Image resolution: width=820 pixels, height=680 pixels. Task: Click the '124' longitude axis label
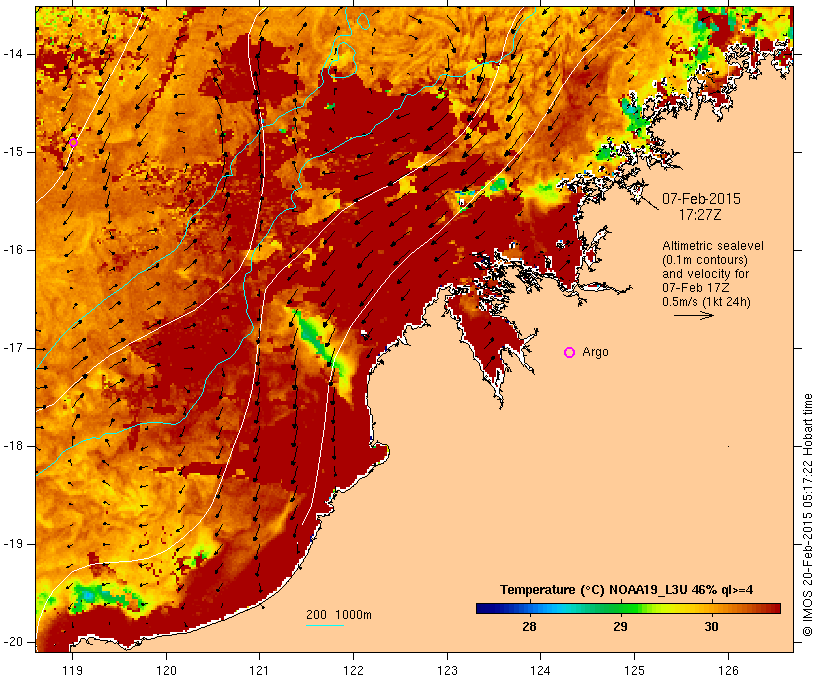tap(540, 670)
